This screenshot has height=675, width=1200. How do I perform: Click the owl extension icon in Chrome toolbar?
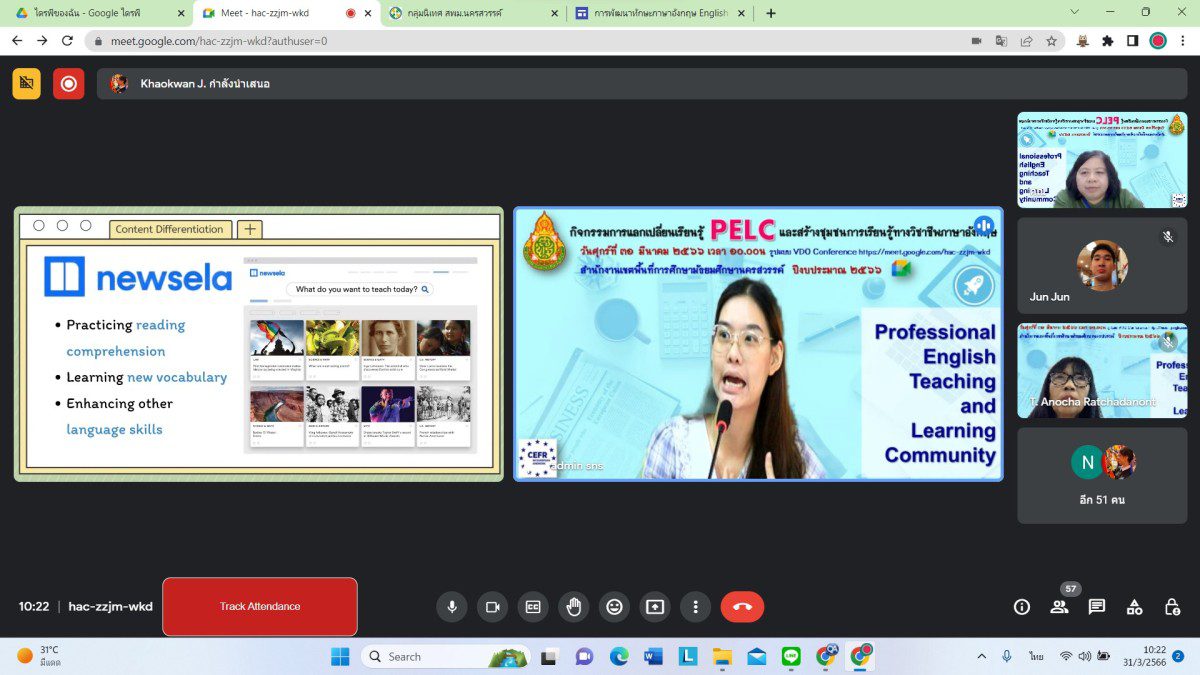1082,41
